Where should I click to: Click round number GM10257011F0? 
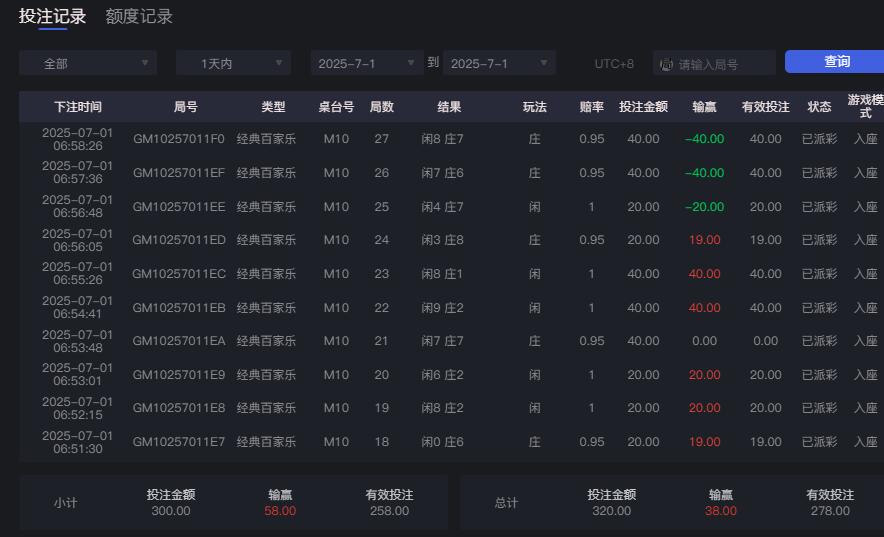(179, 139)
